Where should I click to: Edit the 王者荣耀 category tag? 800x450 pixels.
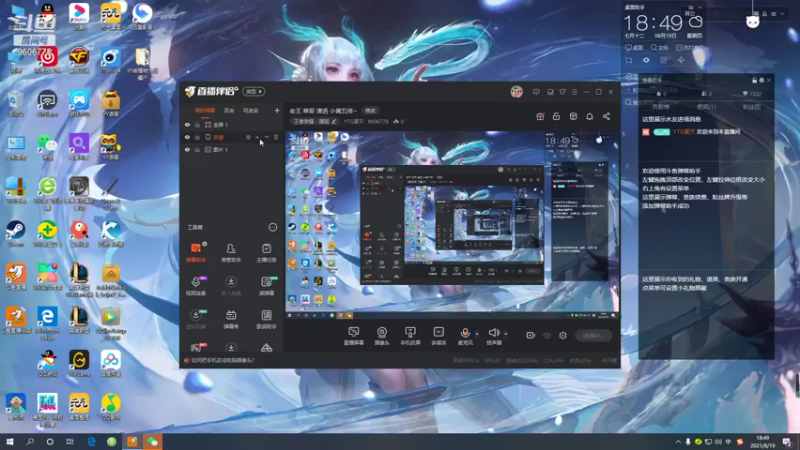(314, 121)
